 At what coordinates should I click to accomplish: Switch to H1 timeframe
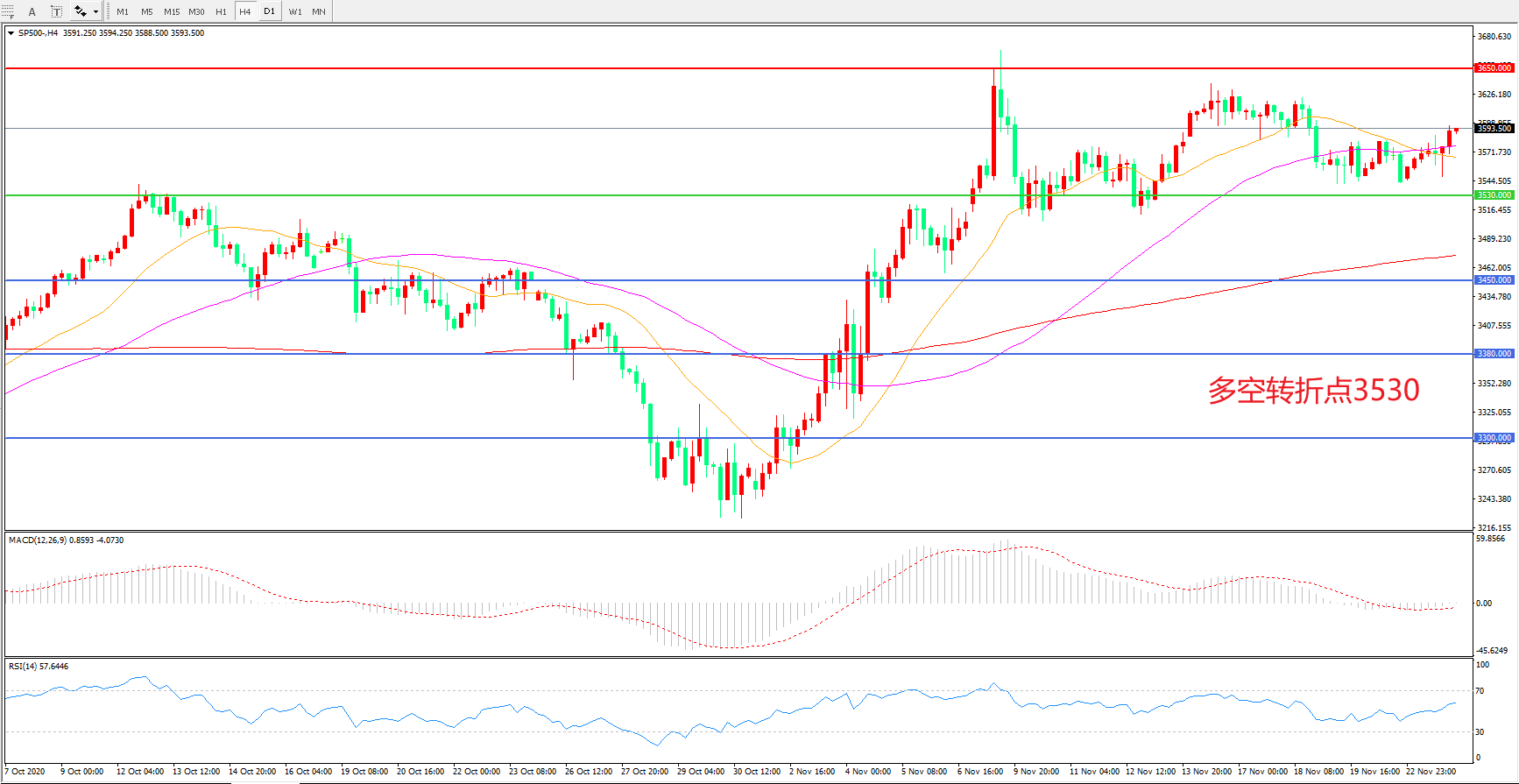[221, 11]
